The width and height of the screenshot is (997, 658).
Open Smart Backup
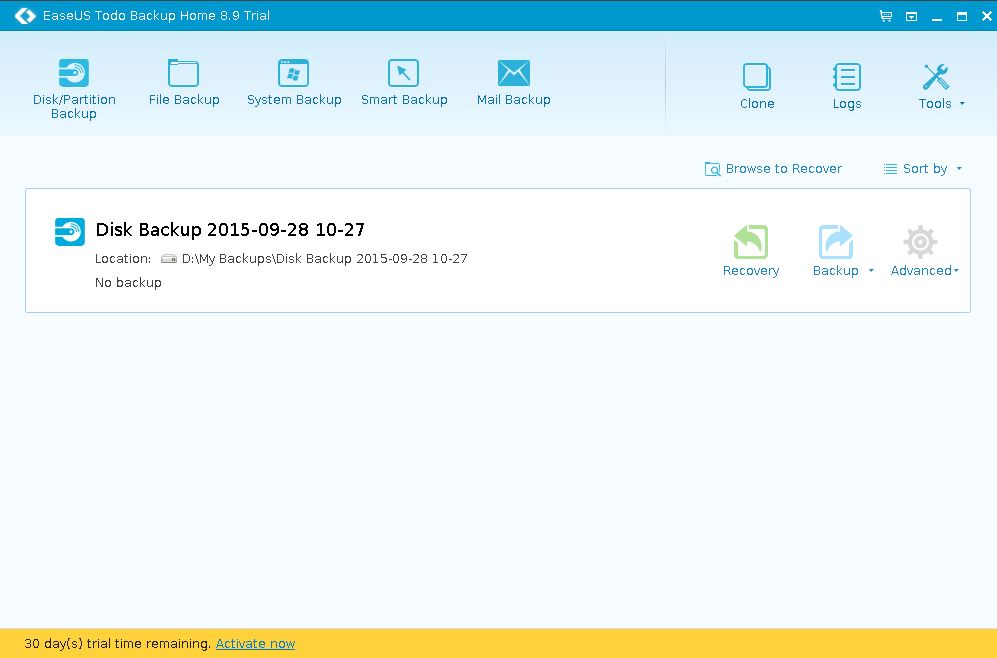coord(404,82)
